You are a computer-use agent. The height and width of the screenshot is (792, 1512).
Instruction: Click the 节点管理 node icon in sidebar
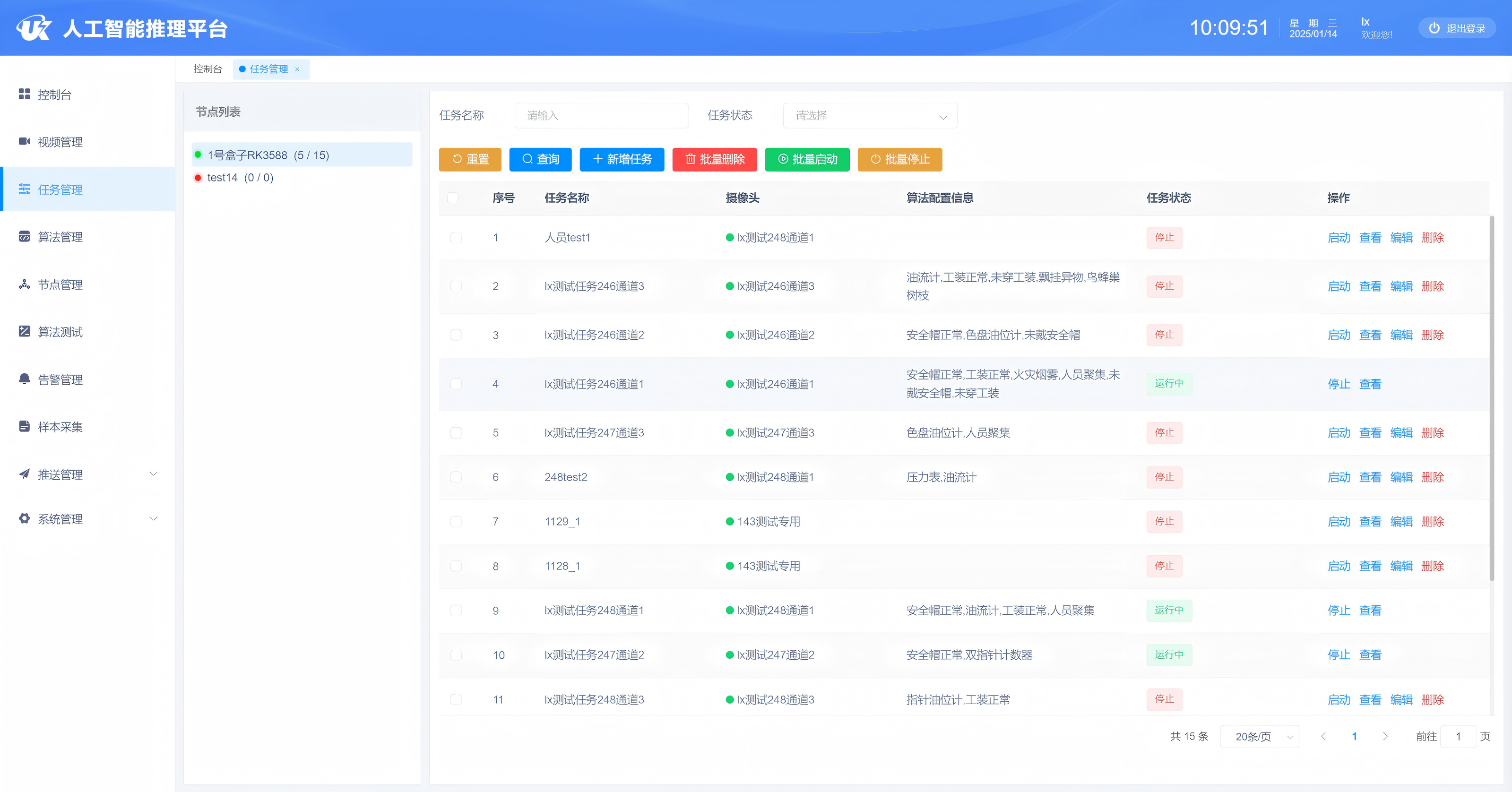24,284
